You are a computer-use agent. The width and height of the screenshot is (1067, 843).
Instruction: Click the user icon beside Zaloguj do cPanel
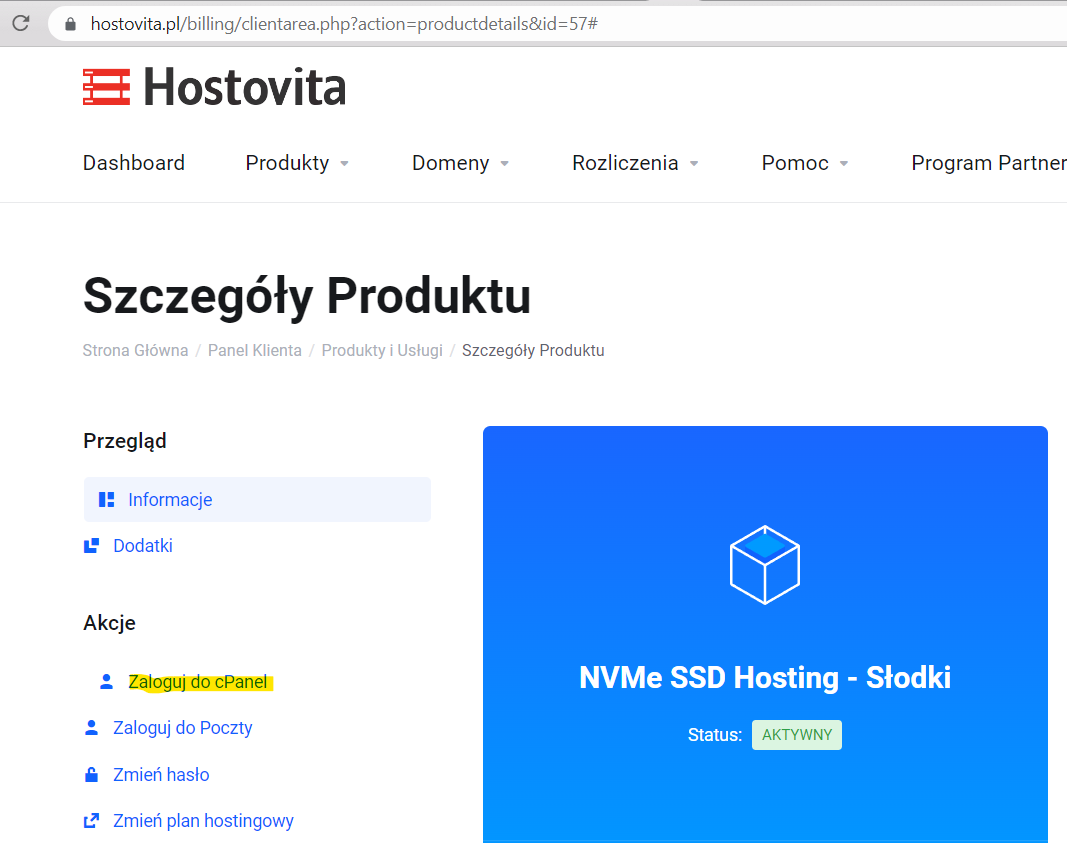click(x=106, y=682)
